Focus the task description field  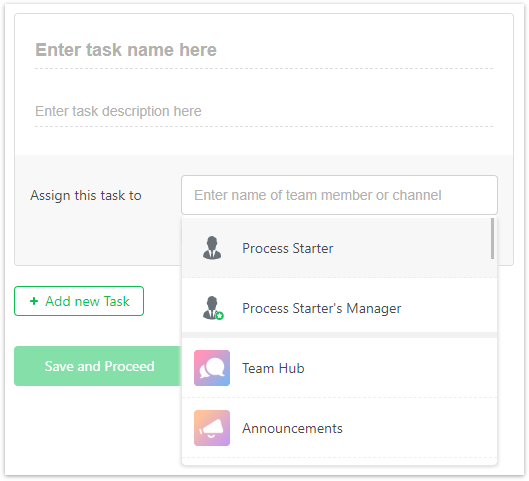264,112
